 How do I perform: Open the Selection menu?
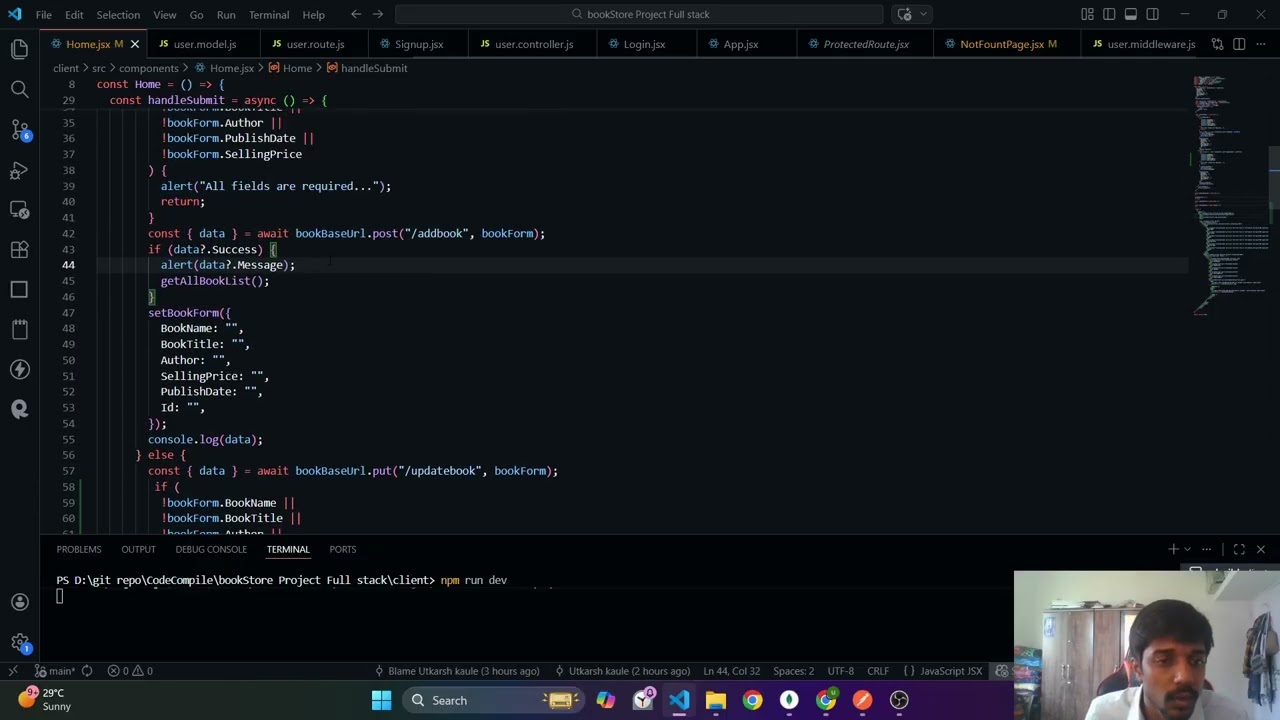(x=118, y=15)
